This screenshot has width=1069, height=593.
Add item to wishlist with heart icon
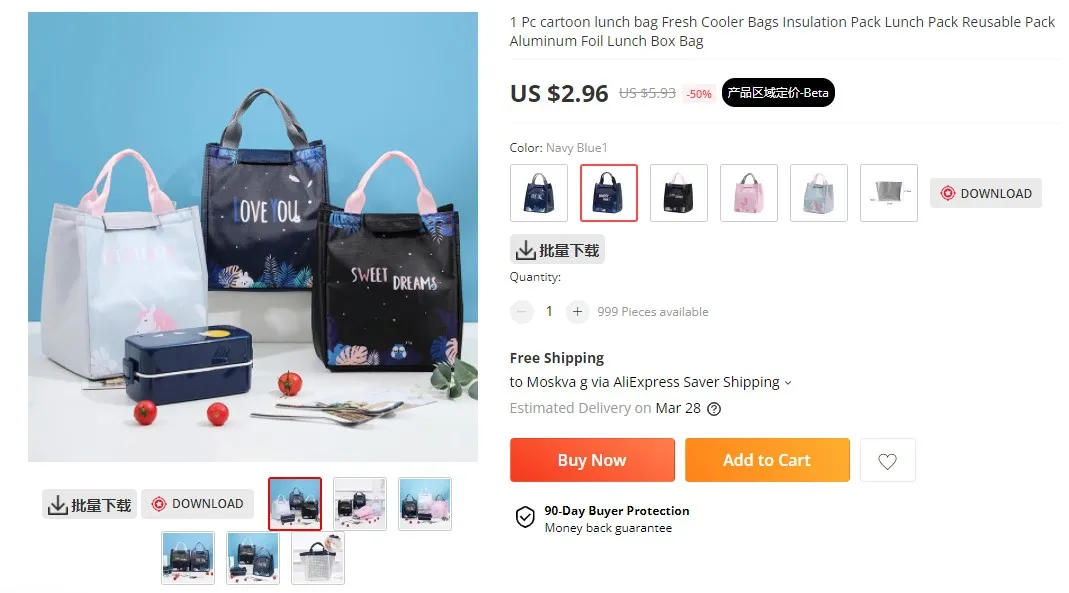887,461
